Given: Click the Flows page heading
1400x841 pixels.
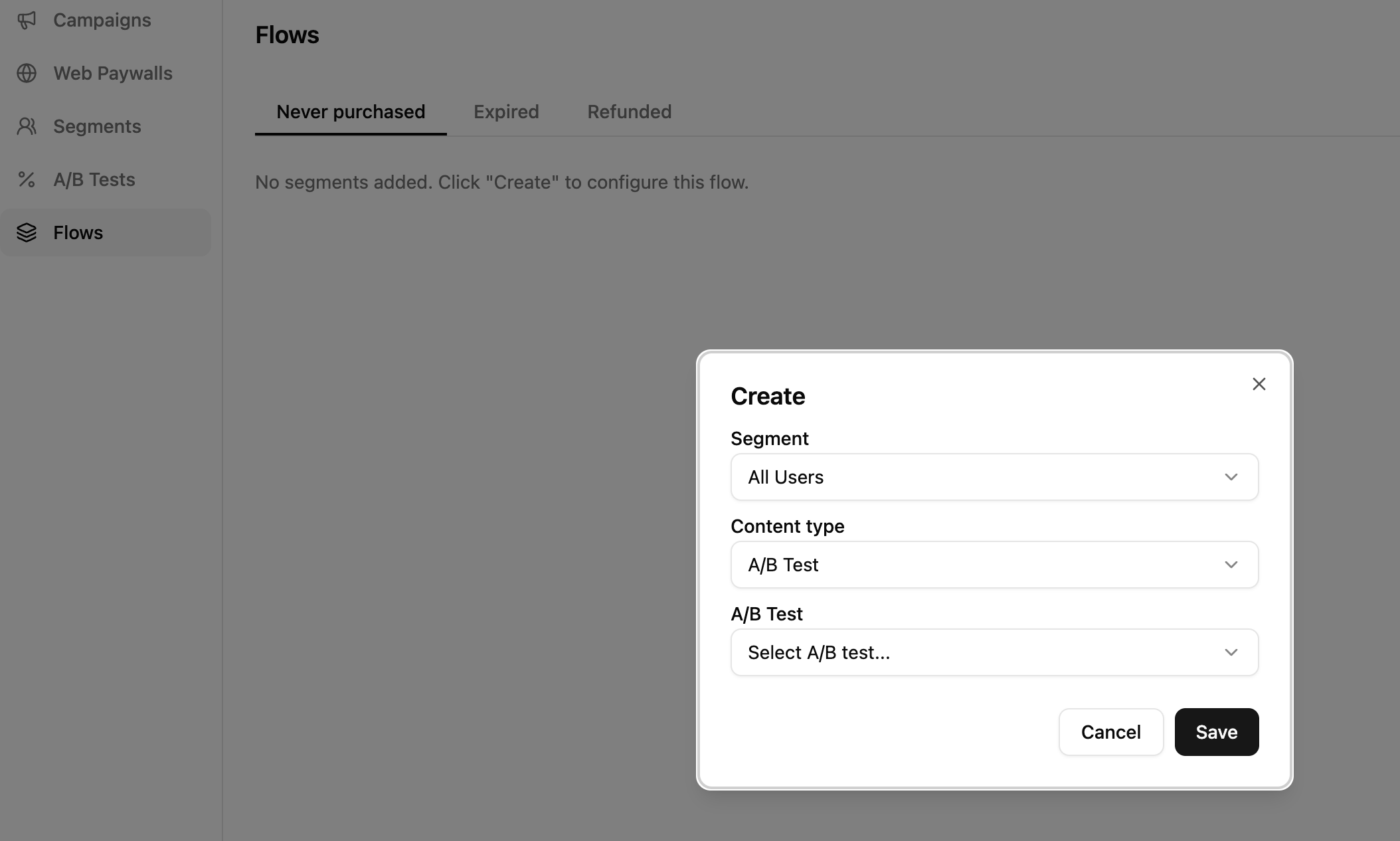Looking at the screenshot, I should point(287,35).
